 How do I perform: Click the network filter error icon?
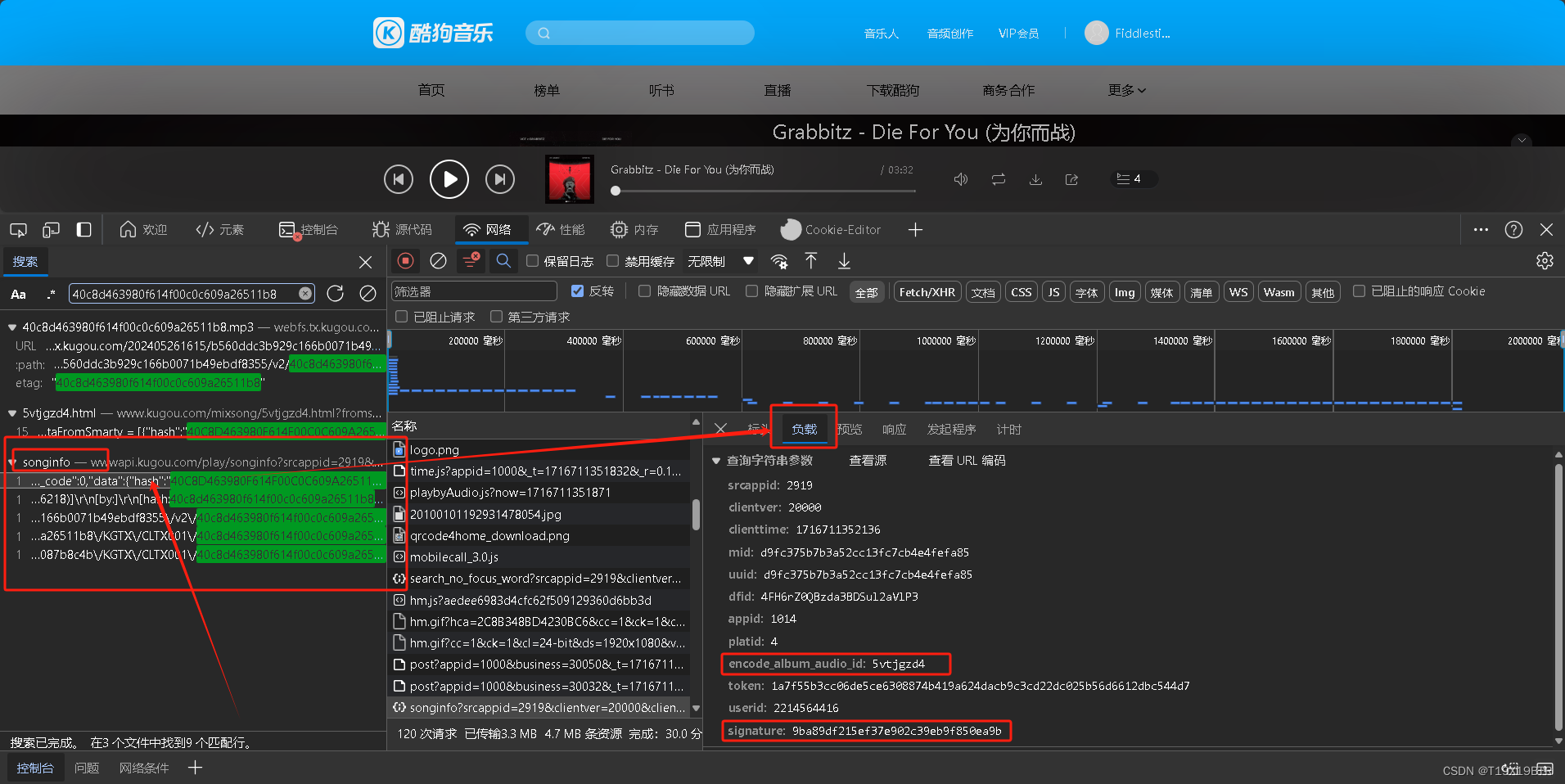tap(471, 261)
